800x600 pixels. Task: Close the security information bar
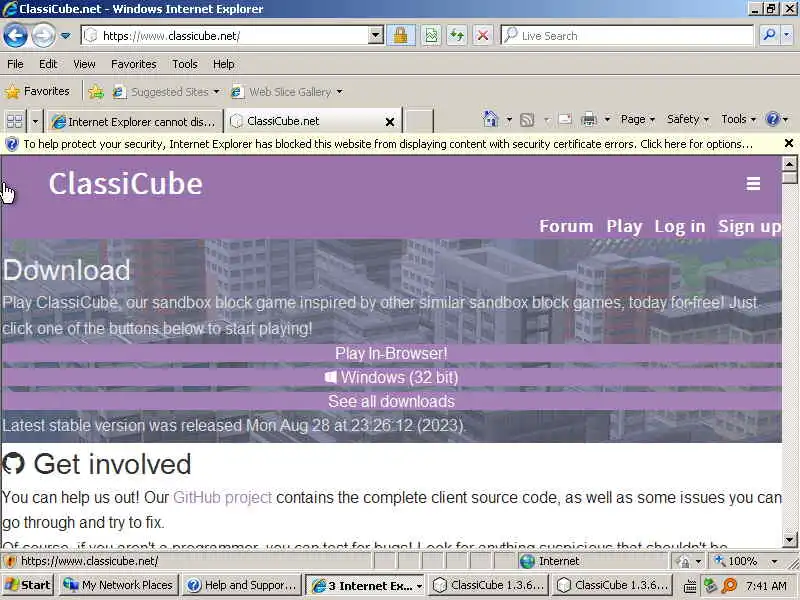(x=789, y=143)
